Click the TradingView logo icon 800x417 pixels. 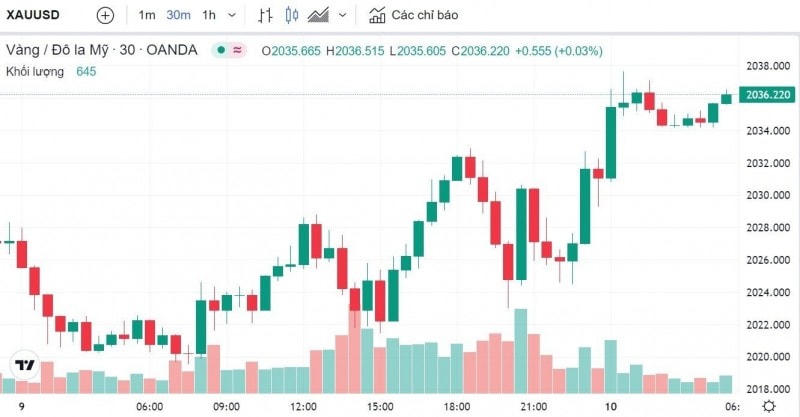tap(24, 365)
